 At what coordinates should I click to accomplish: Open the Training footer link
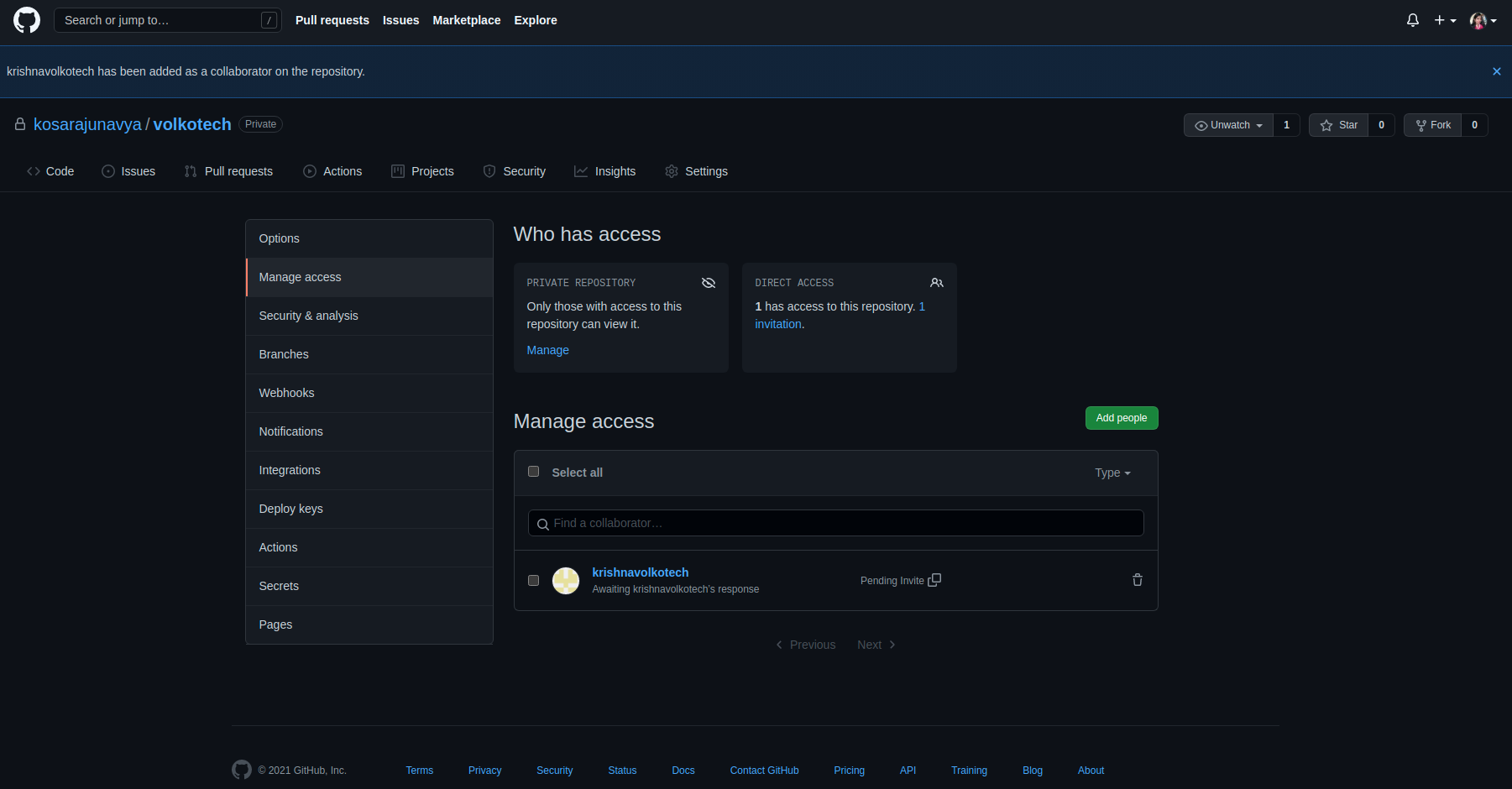pyautogui.click(x=969, y=771)
